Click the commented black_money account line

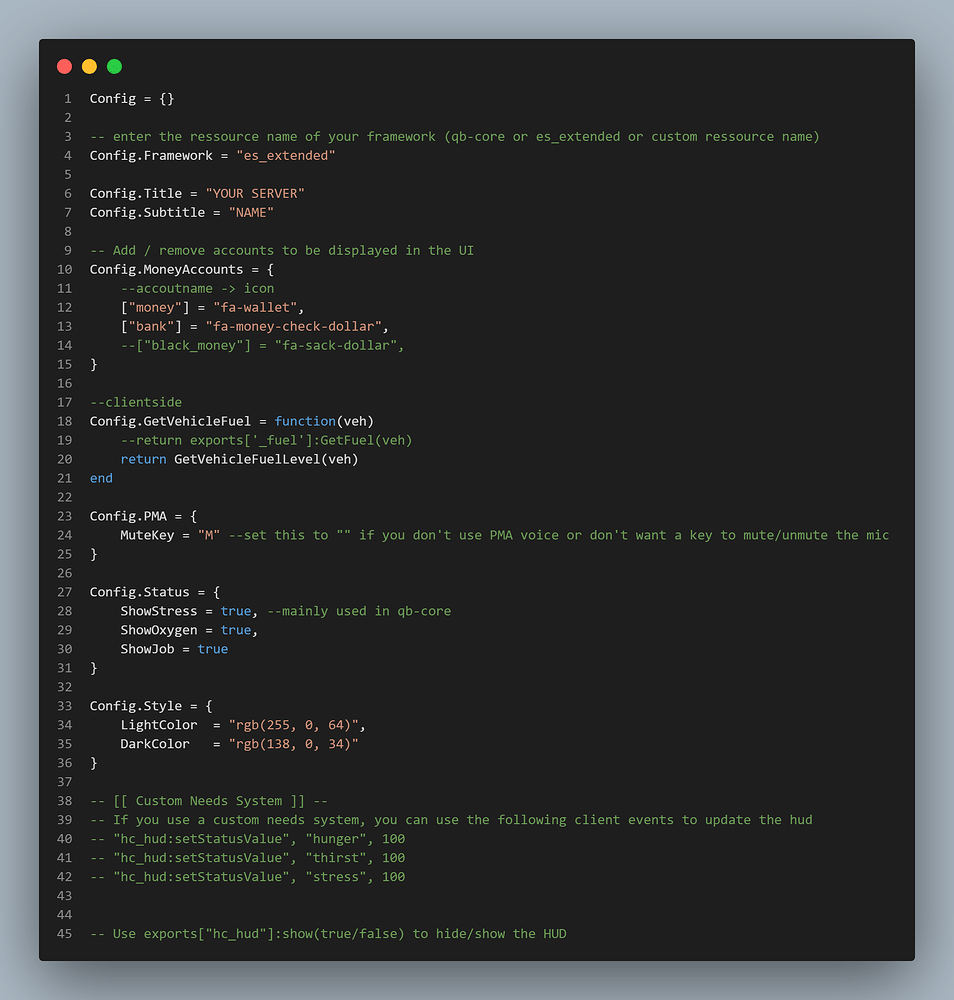(x=262, y=346)
